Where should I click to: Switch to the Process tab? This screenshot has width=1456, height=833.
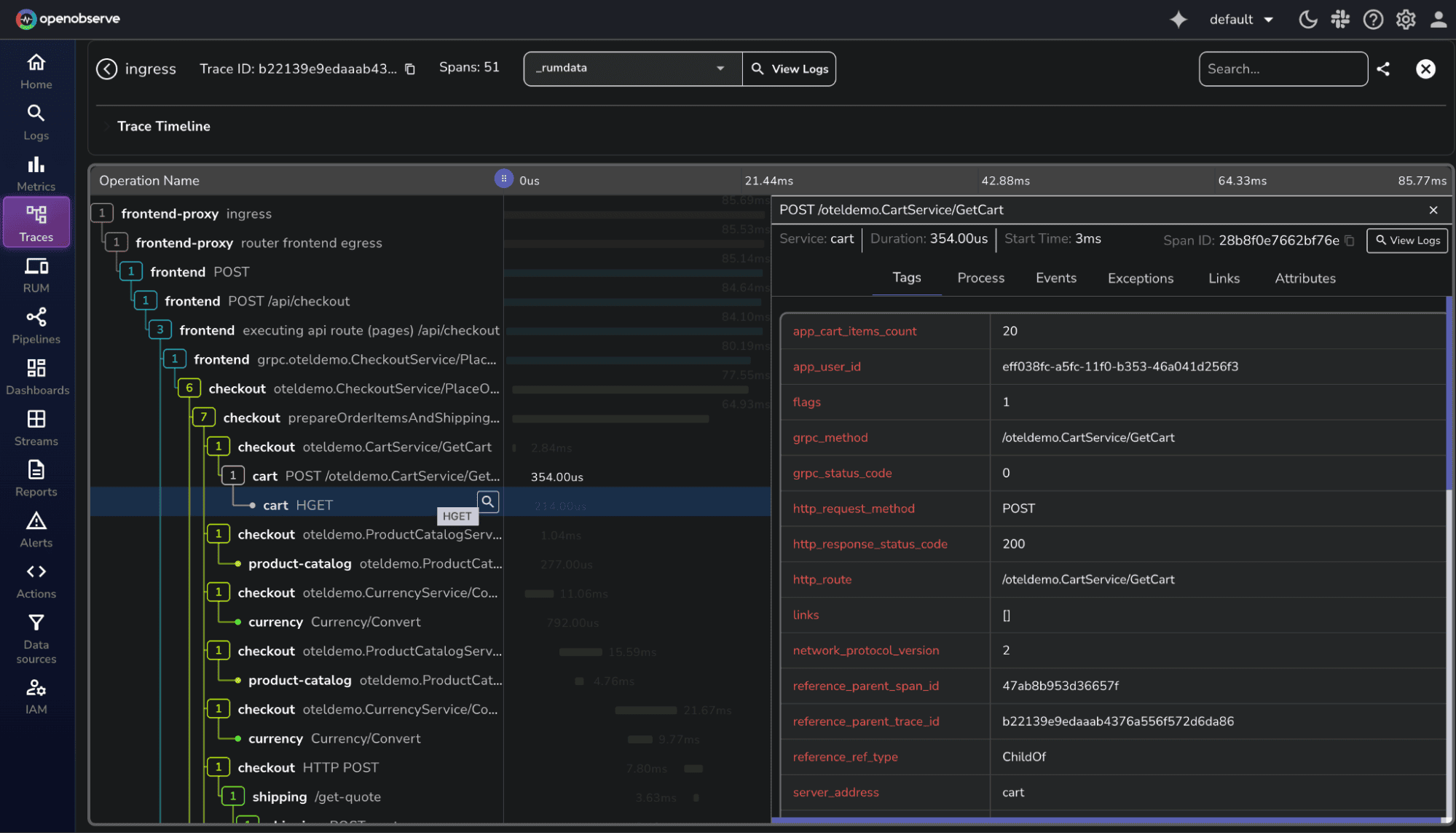(x=980, y=278)
